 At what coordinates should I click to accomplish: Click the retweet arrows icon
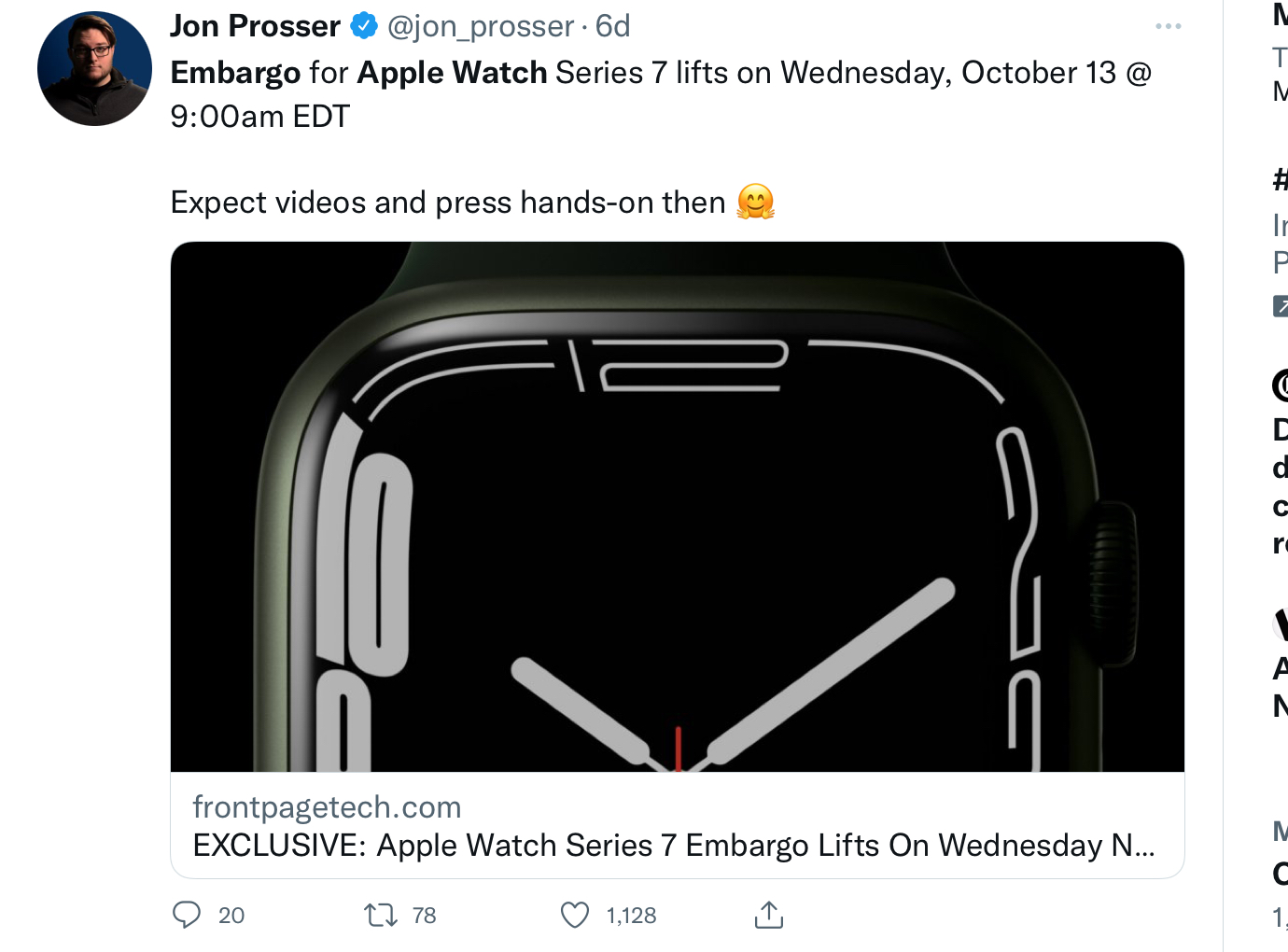[x=381, y=915]
